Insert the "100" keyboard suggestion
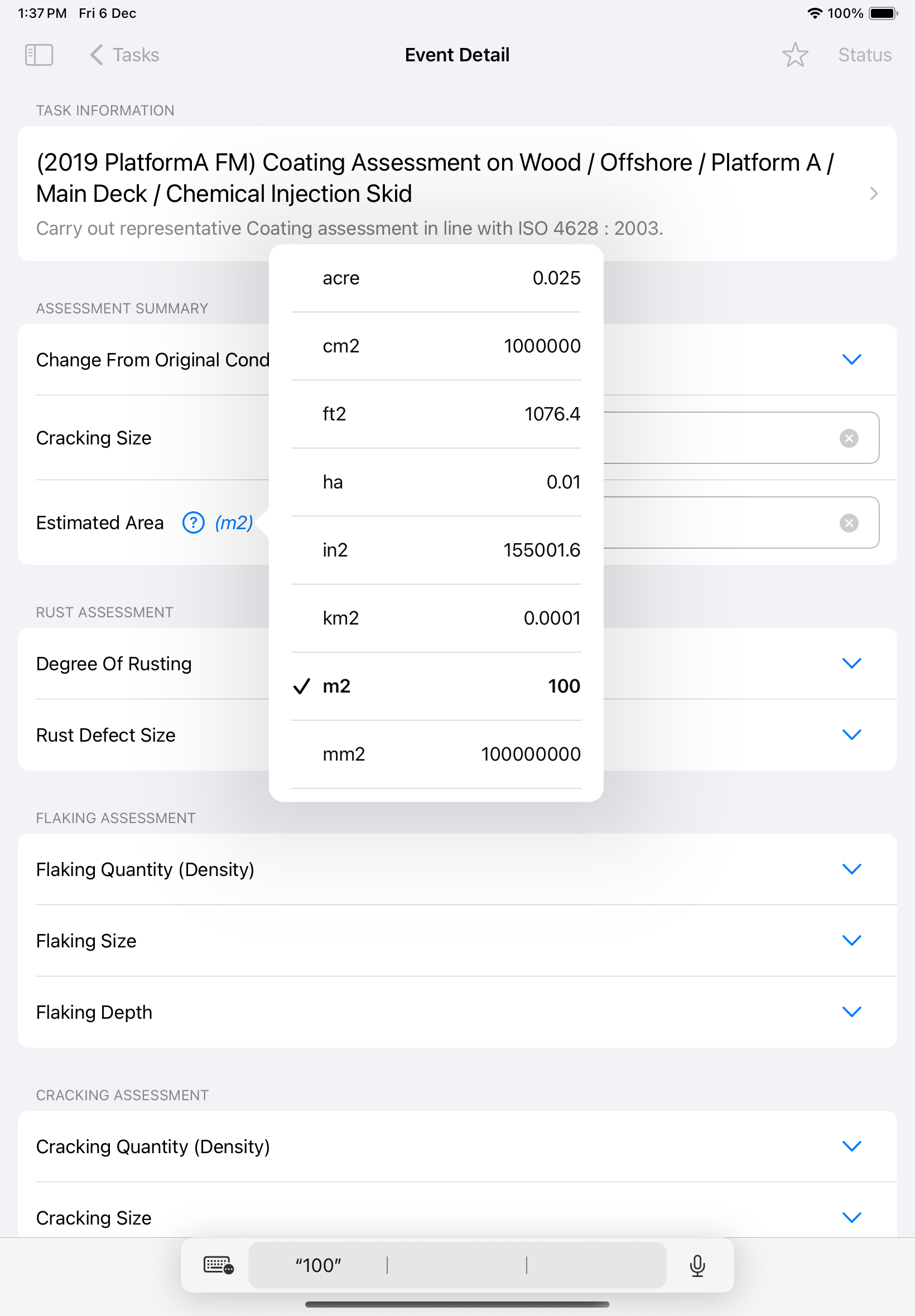The image size is (915, 1316). [318, 1265]
